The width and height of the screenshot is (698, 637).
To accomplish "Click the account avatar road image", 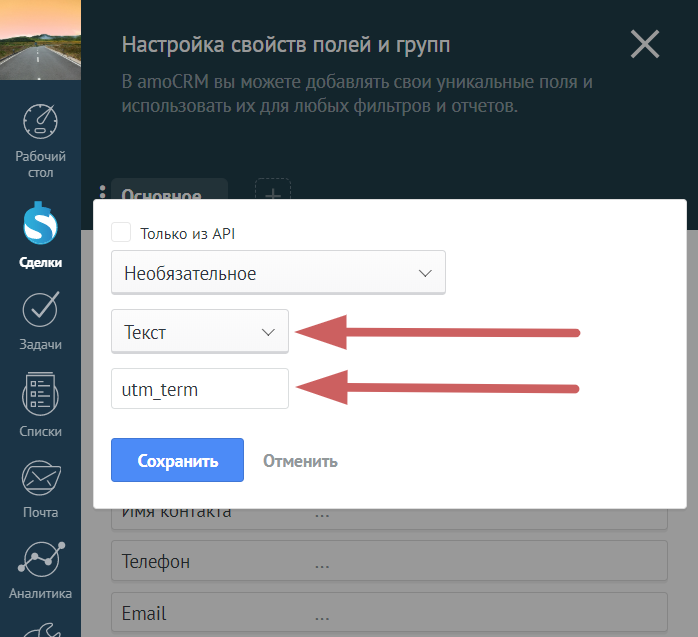I will pyautogui.click(x=40, y=40).
